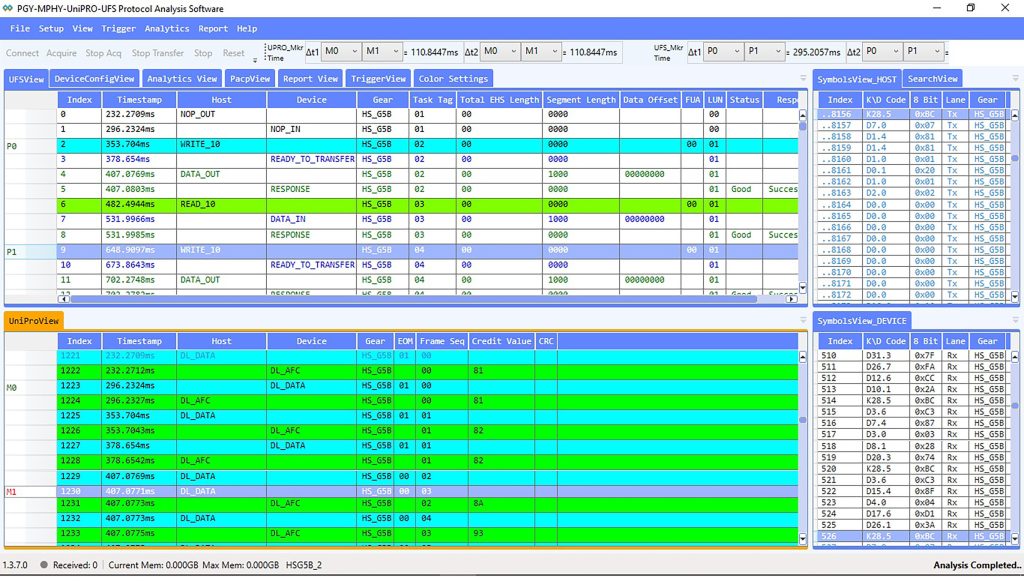Image resolution: width=1024 pixels, height=581 pixels.
Task: Click UFSView table's vertical scroll up arrow
Action: [803, 115]
